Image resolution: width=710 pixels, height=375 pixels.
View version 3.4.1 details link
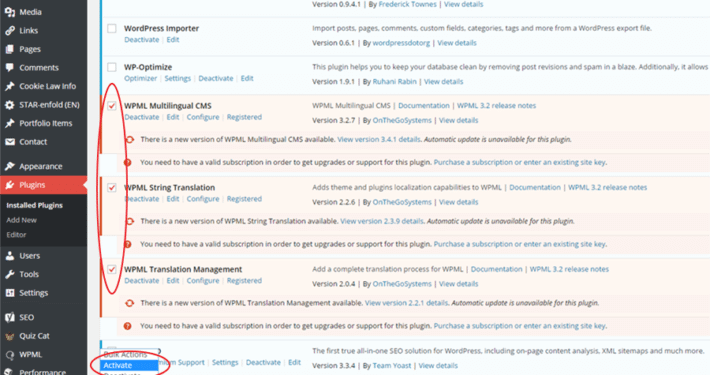(x=379, y=139)
